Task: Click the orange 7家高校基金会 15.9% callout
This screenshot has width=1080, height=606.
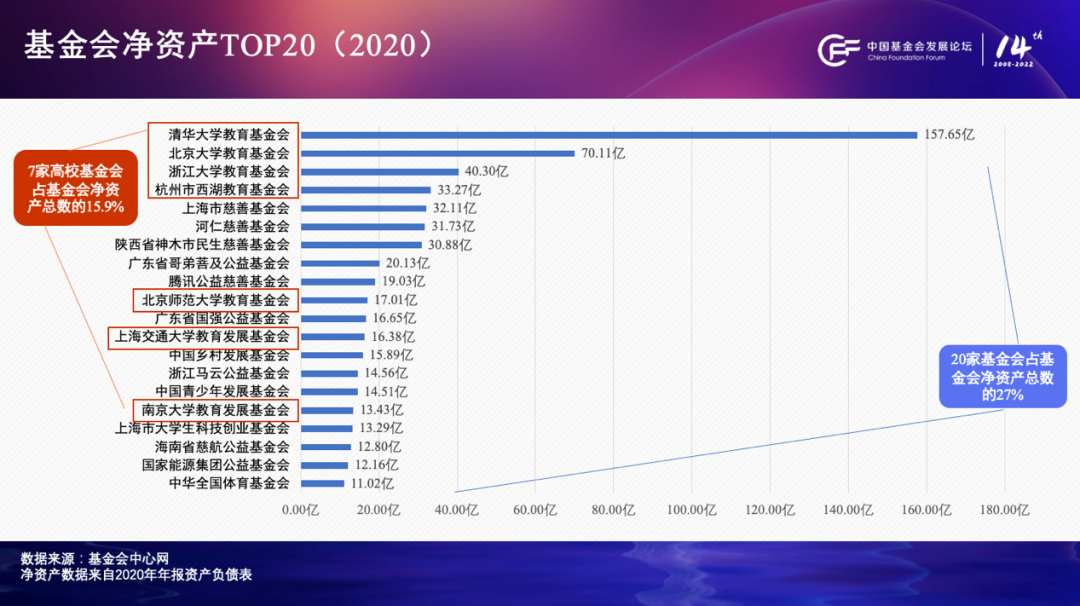Action: 76,188
